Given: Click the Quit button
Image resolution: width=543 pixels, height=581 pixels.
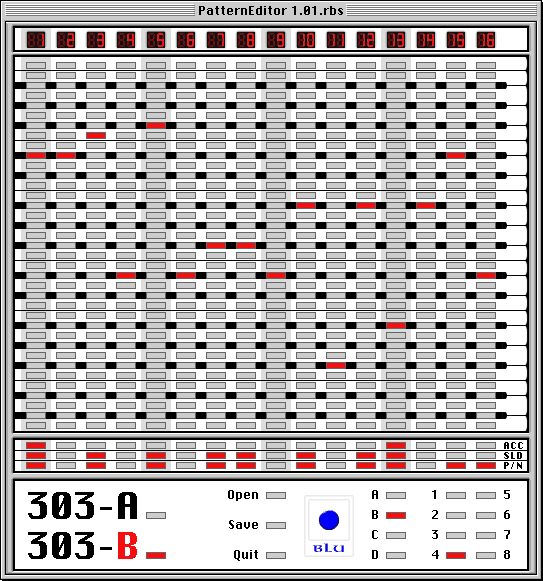Looking at the screenshot, I should 276,555.
